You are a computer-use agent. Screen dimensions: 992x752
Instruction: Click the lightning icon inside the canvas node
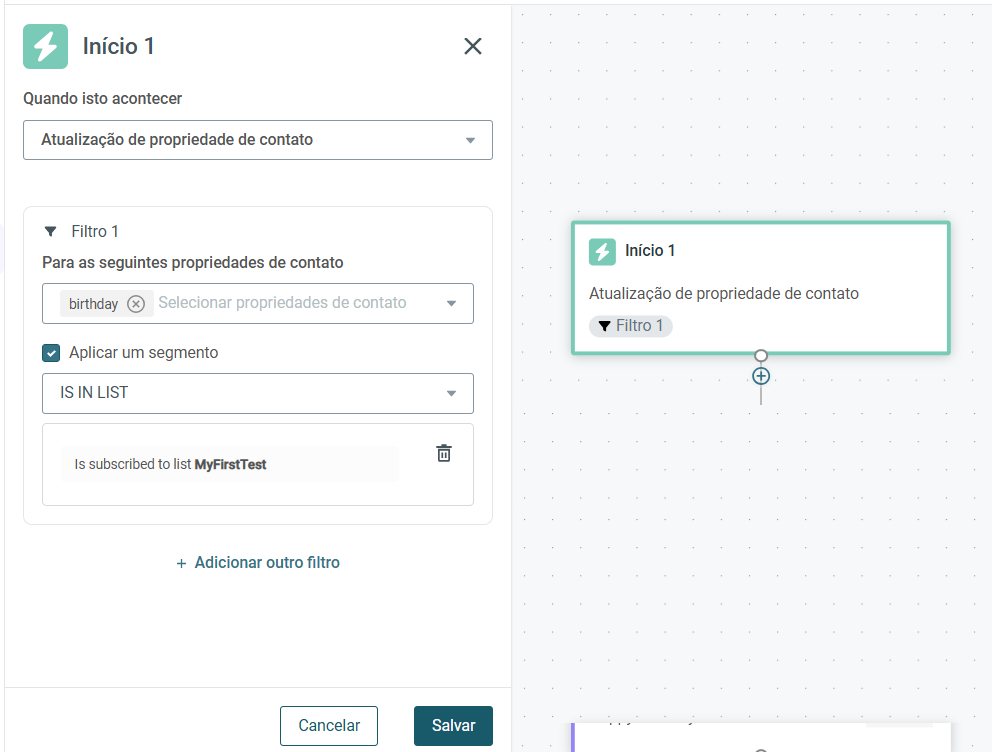(602, 252)
